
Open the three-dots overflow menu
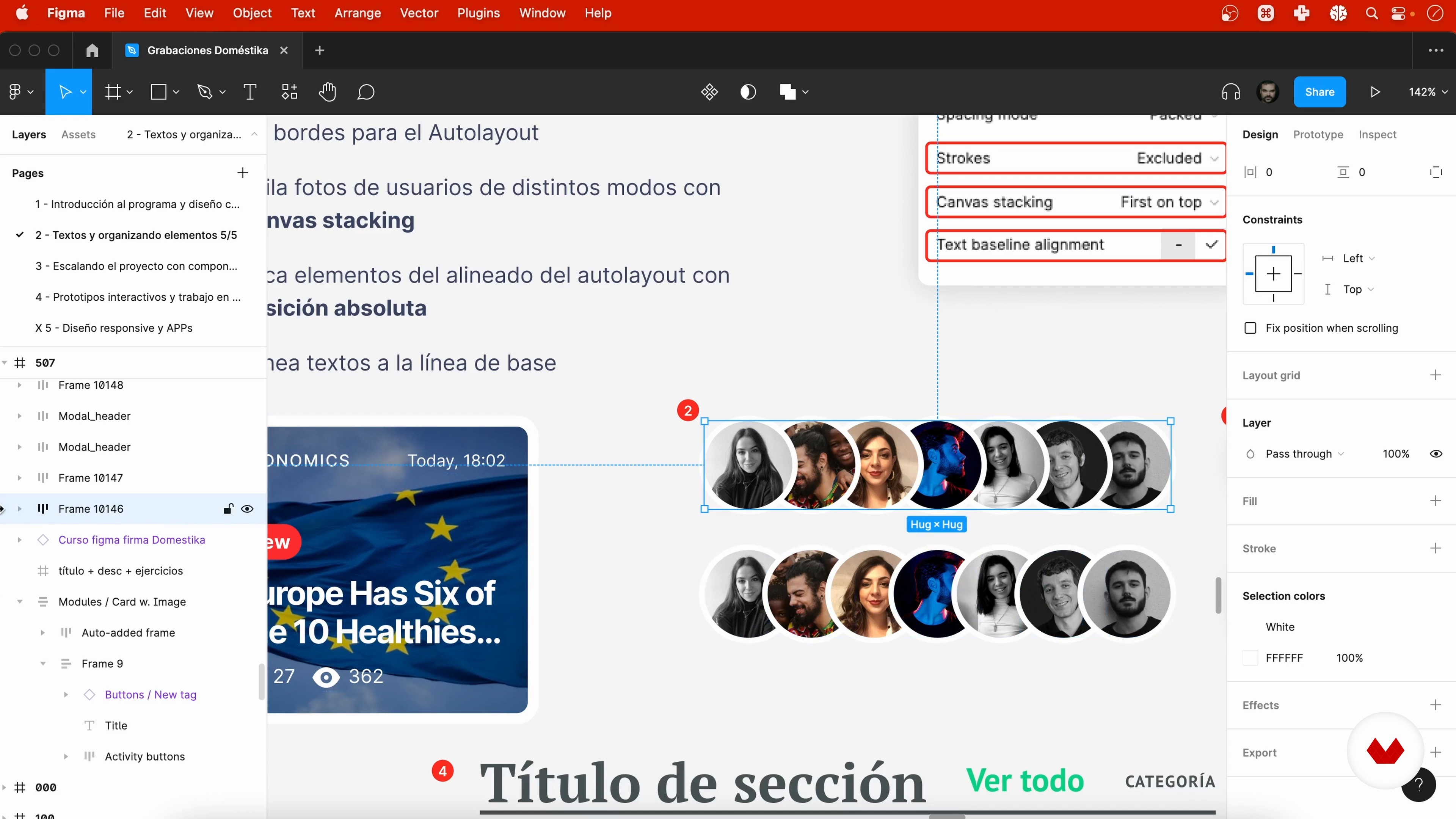pos(1436,50)
